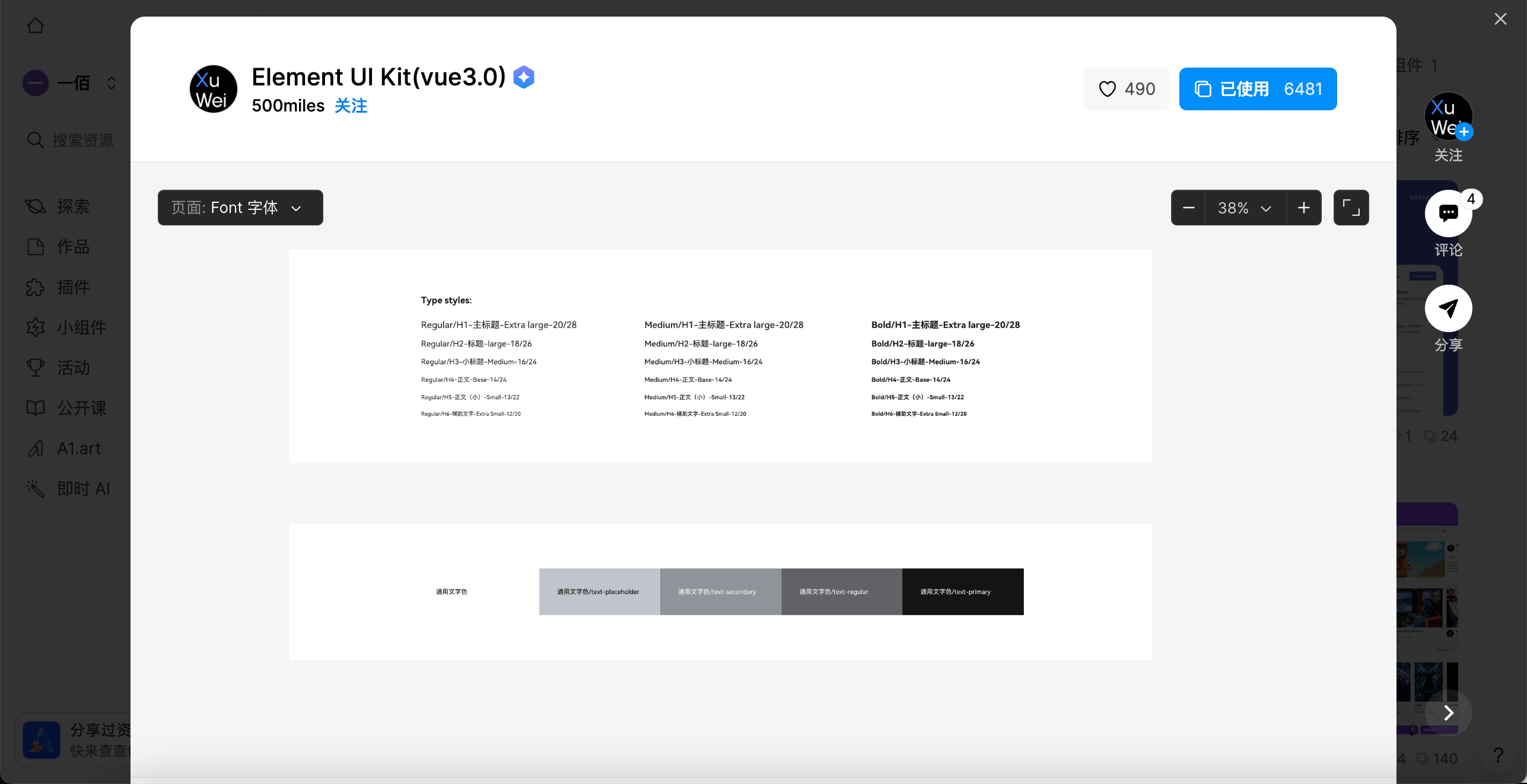The width and height of the screenshot is (1527, 784).
Task: Click the zoom out minus button
Action: [x=1188, y=208]
